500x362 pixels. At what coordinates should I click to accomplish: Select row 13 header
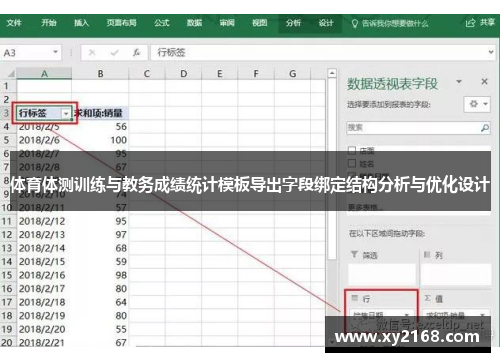7,248
